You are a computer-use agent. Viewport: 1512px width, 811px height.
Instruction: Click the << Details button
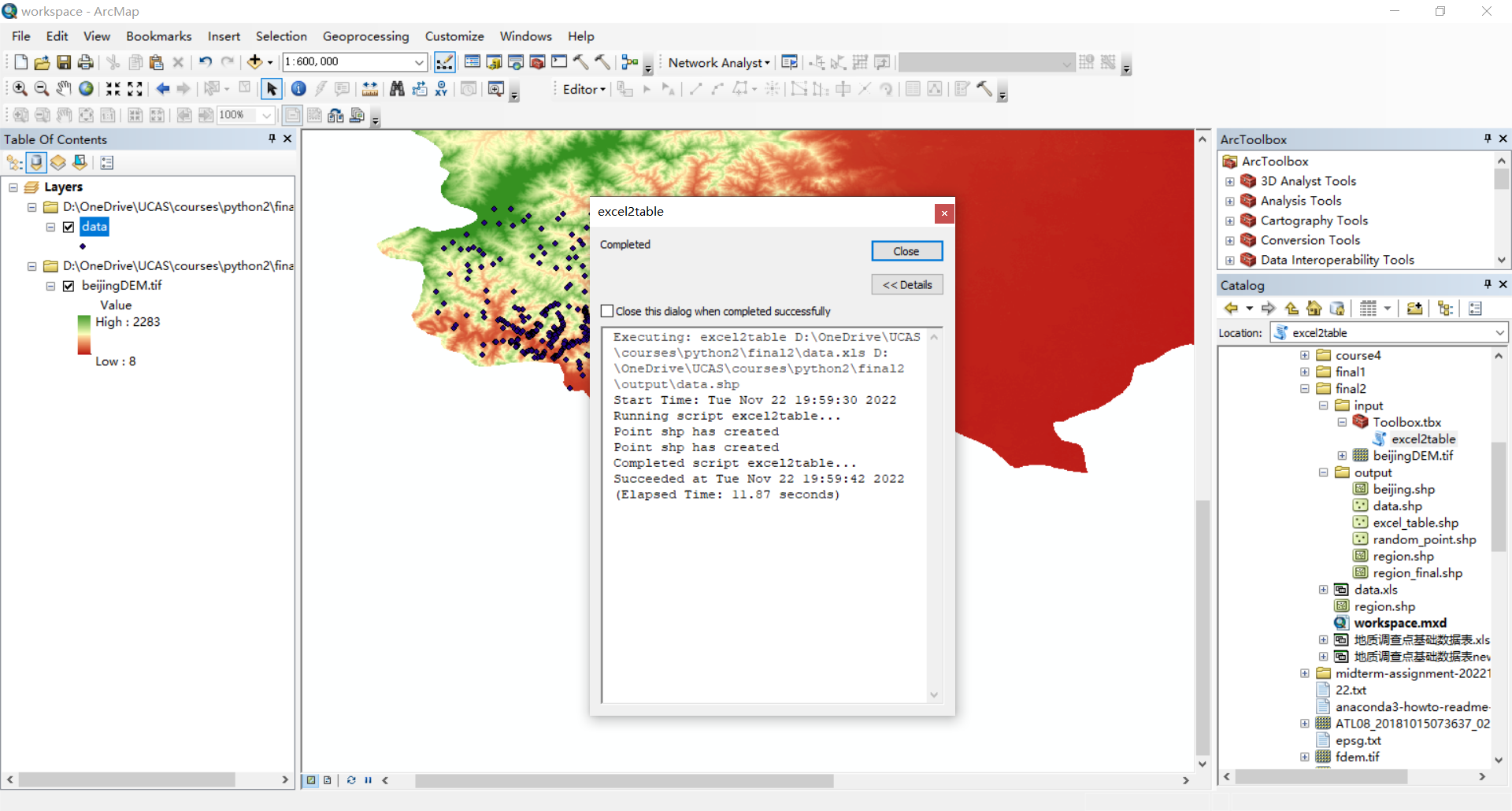coord(907,285)
